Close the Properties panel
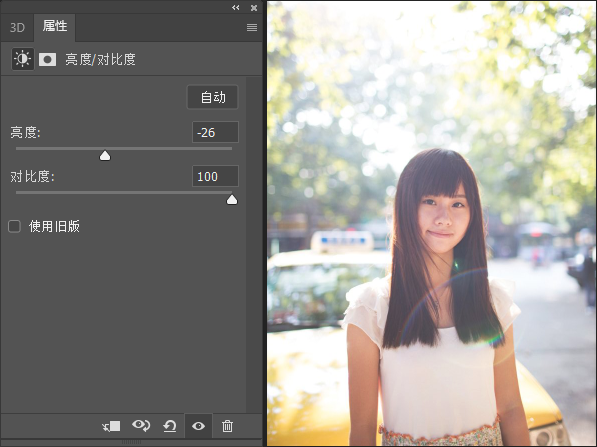 254,8
